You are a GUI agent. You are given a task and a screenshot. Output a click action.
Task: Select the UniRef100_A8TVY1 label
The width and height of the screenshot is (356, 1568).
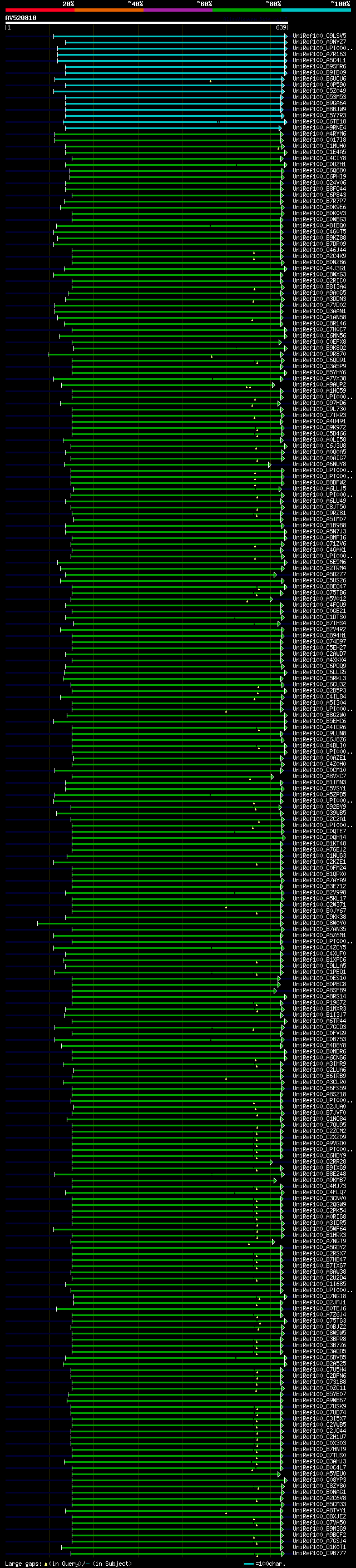point(319,1510)
